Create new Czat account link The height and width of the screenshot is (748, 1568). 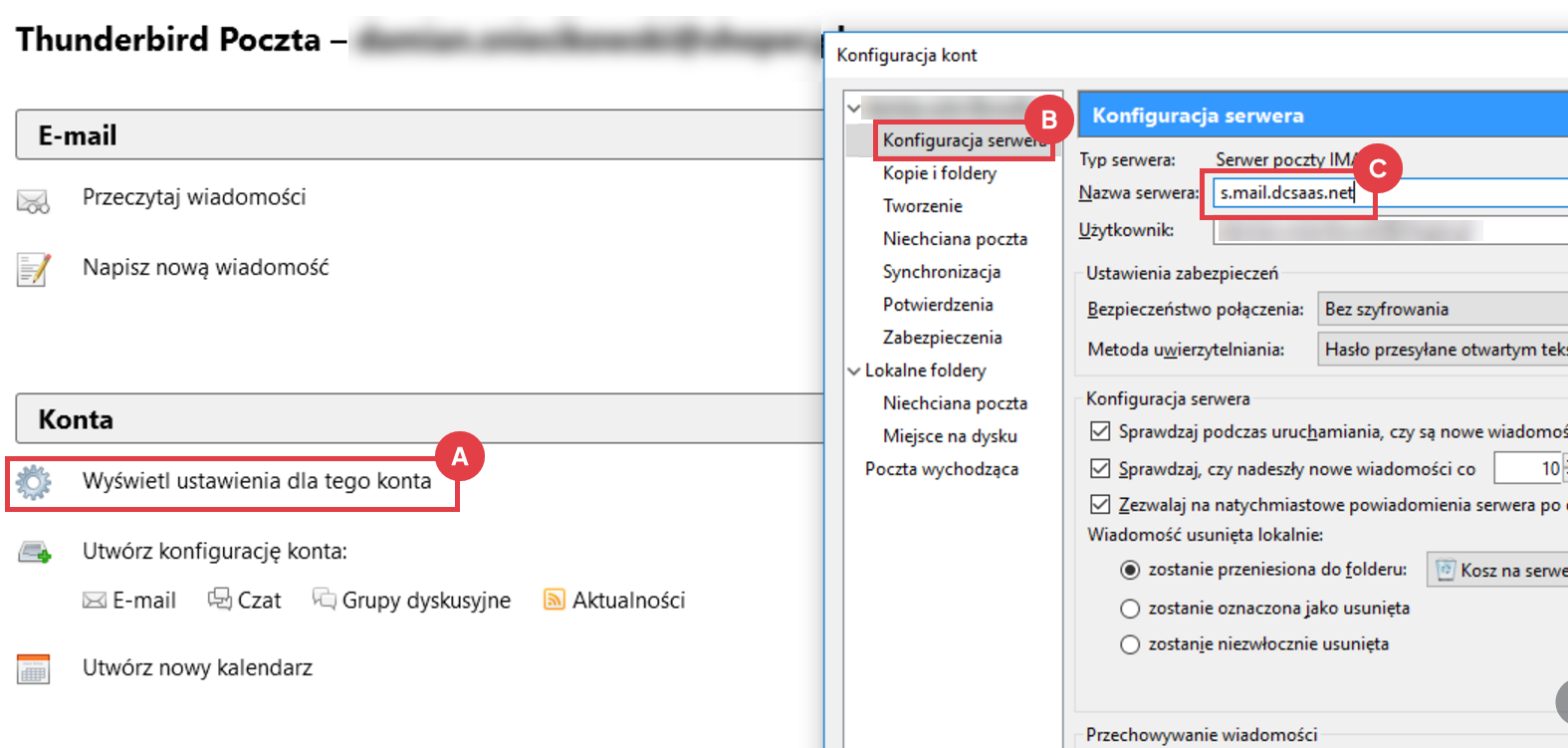click(259, 601)
